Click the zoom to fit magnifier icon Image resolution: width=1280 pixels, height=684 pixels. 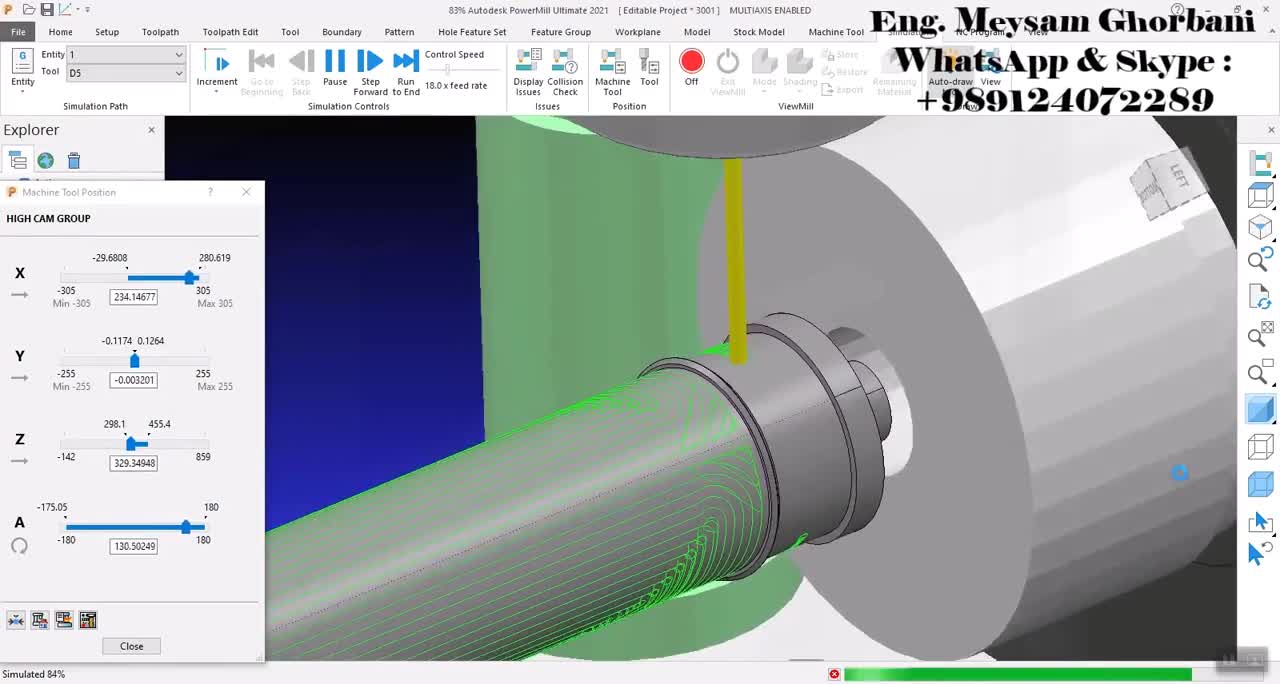tap(1260, 334)
